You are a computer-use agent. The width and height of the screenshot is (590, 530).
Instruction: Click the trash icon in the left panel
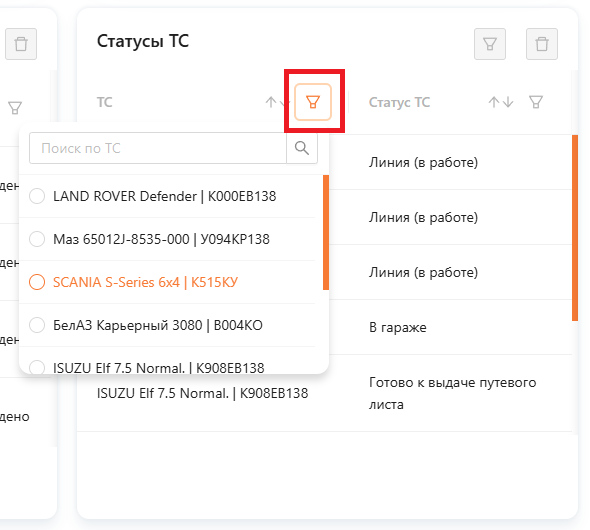coord(21,44)
